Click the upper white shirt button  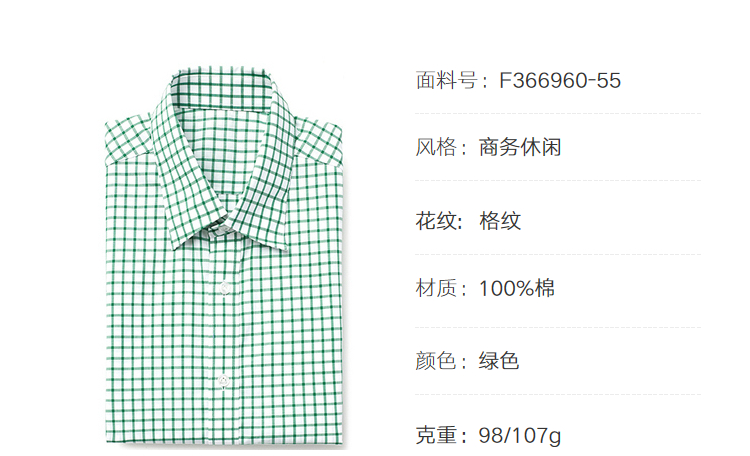(x=224, y=288)
